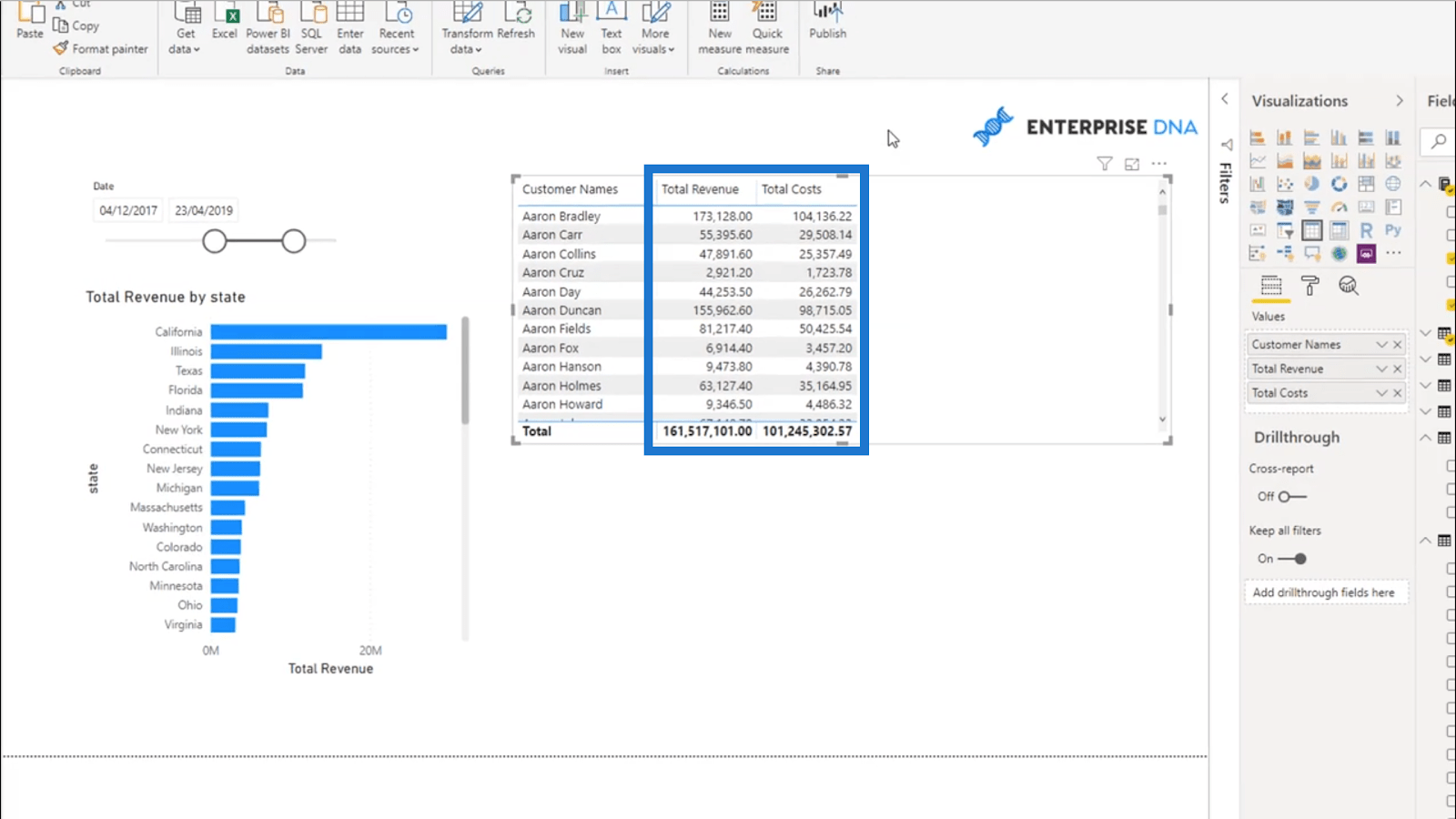Pick the area chart visual

(1284, 161)
